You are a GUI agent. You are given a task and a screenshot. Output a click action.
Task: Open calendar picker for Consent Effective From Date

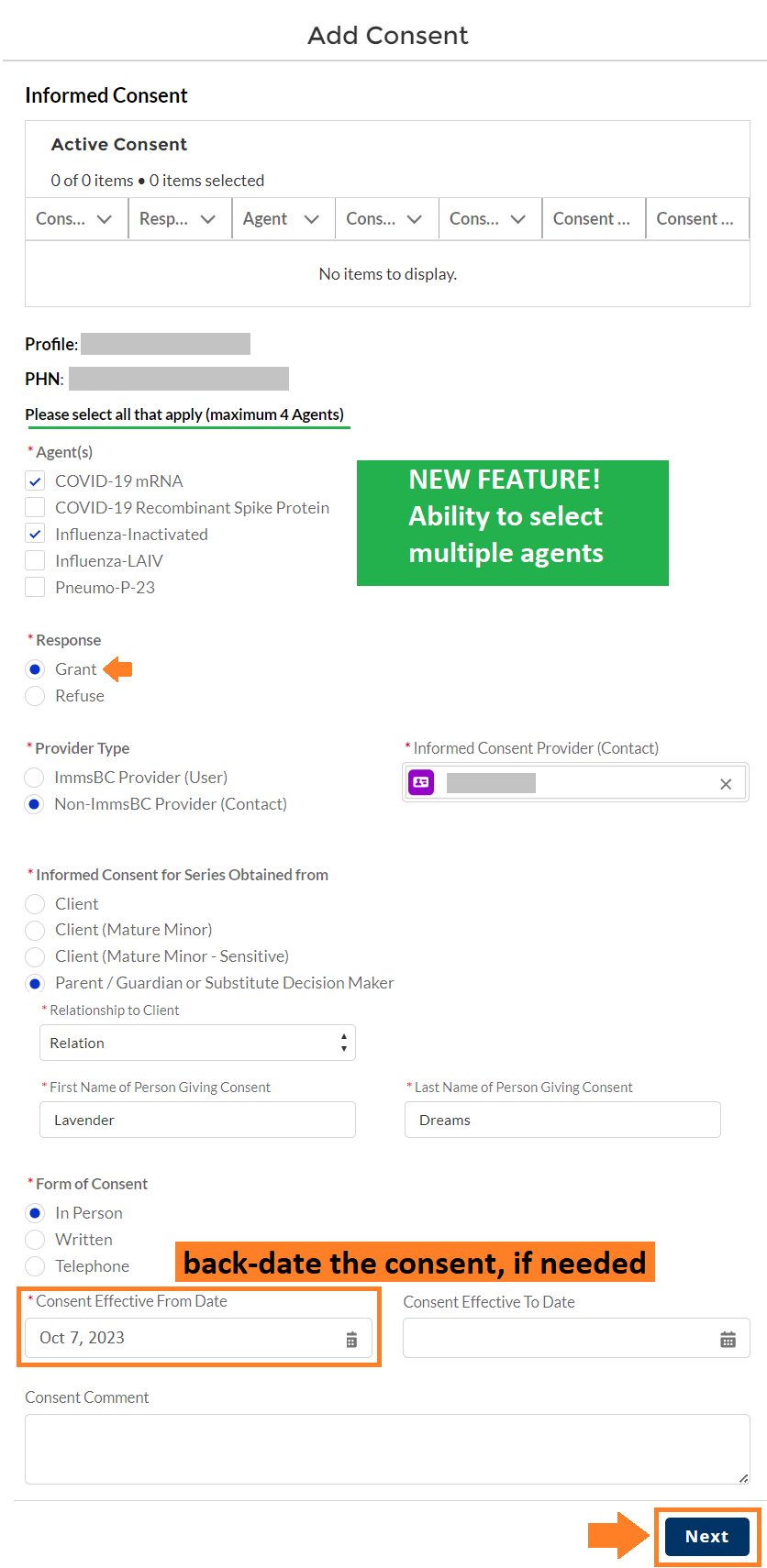point(350,1338)
